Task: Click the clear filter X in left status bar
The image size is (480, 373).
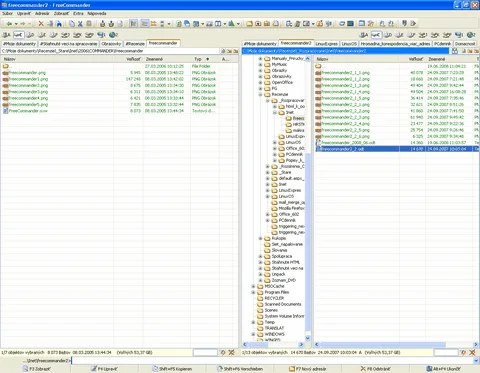Action: pos(231,352)
